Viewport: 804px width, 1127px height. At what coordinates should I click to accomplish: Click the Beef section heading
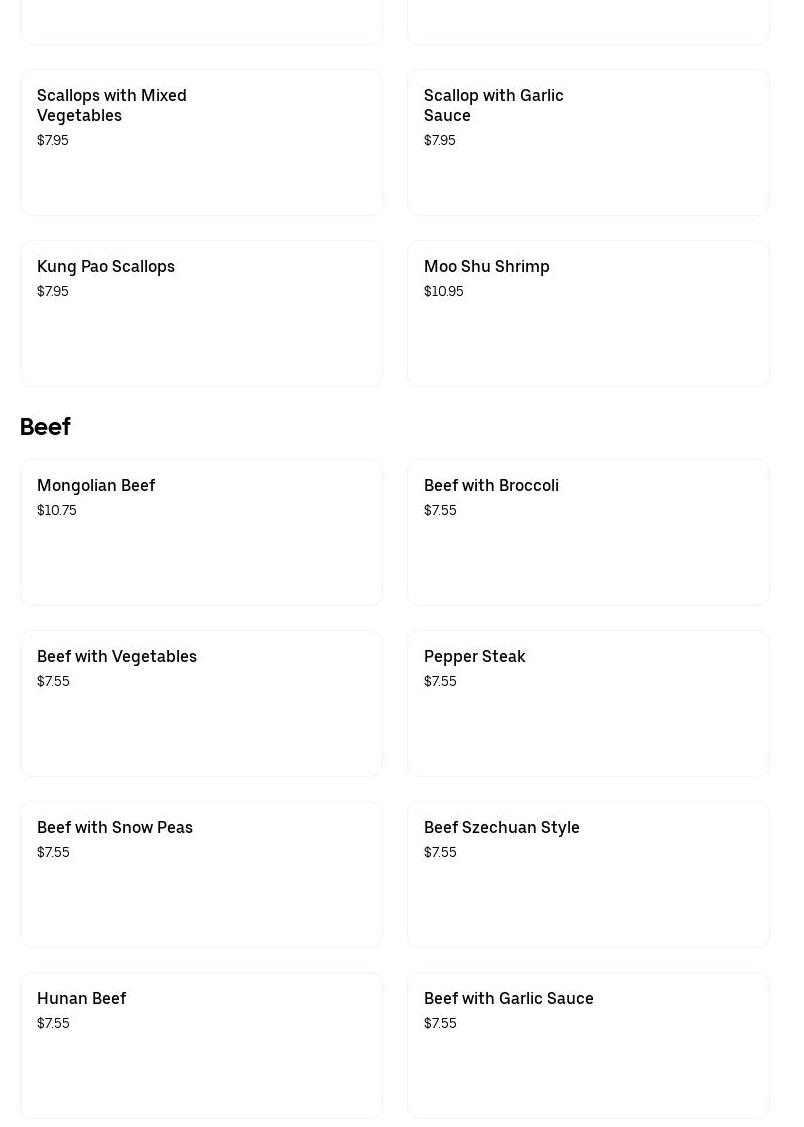pyautogui.click(x=45, y=427)
